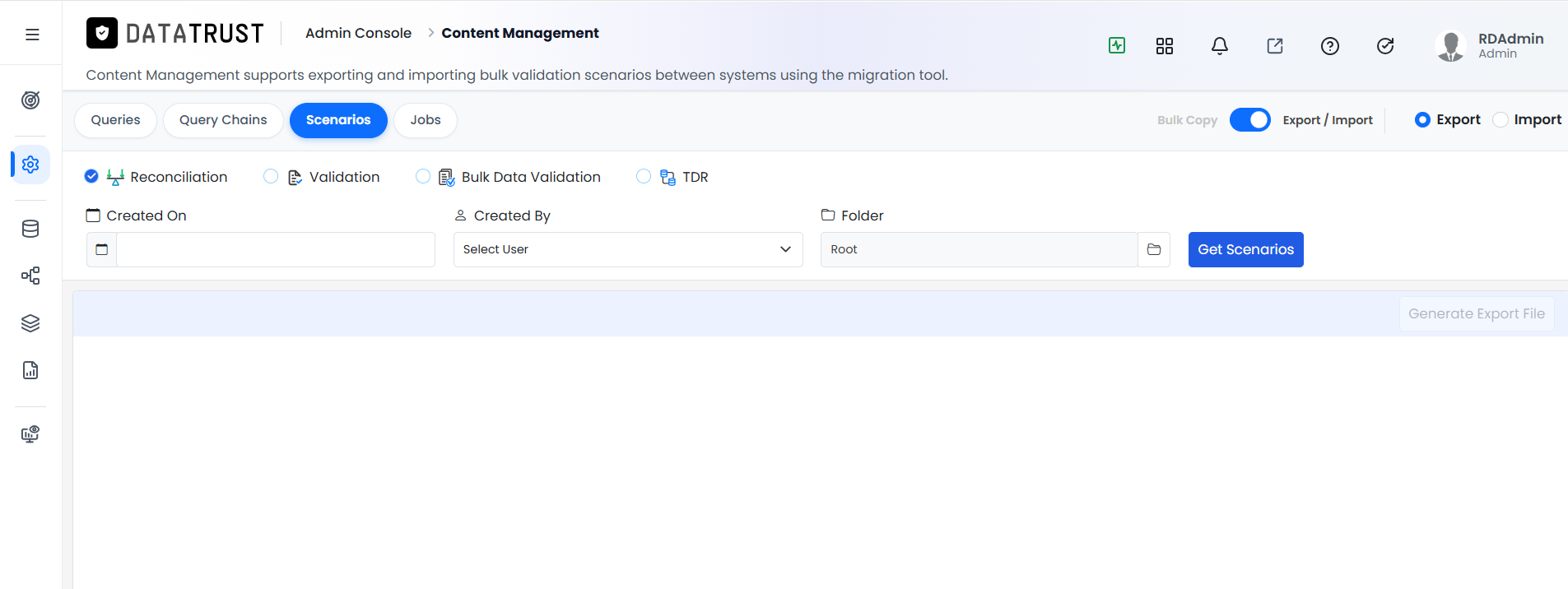This screenshot has height=589, width=1568.
Task: Click the Export / Import label
Action: coord(1328,120)
